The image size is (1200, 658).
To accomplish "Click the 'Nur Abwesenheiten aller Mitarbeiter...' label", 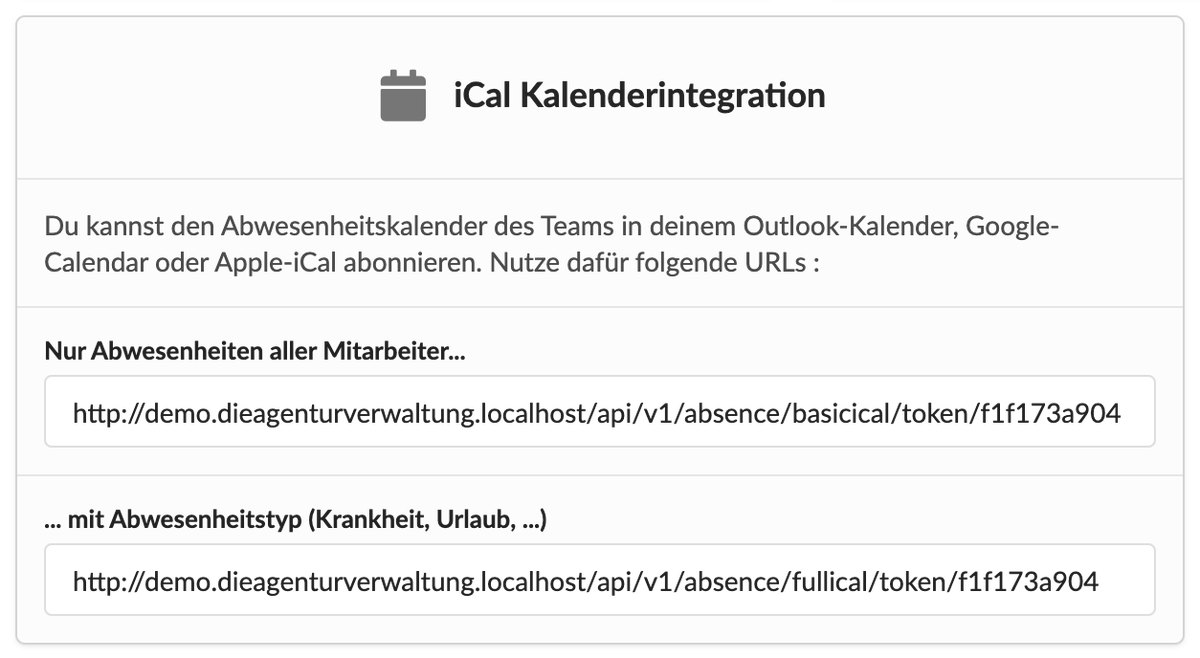I will pyautogui.click(x=255, y=352).
